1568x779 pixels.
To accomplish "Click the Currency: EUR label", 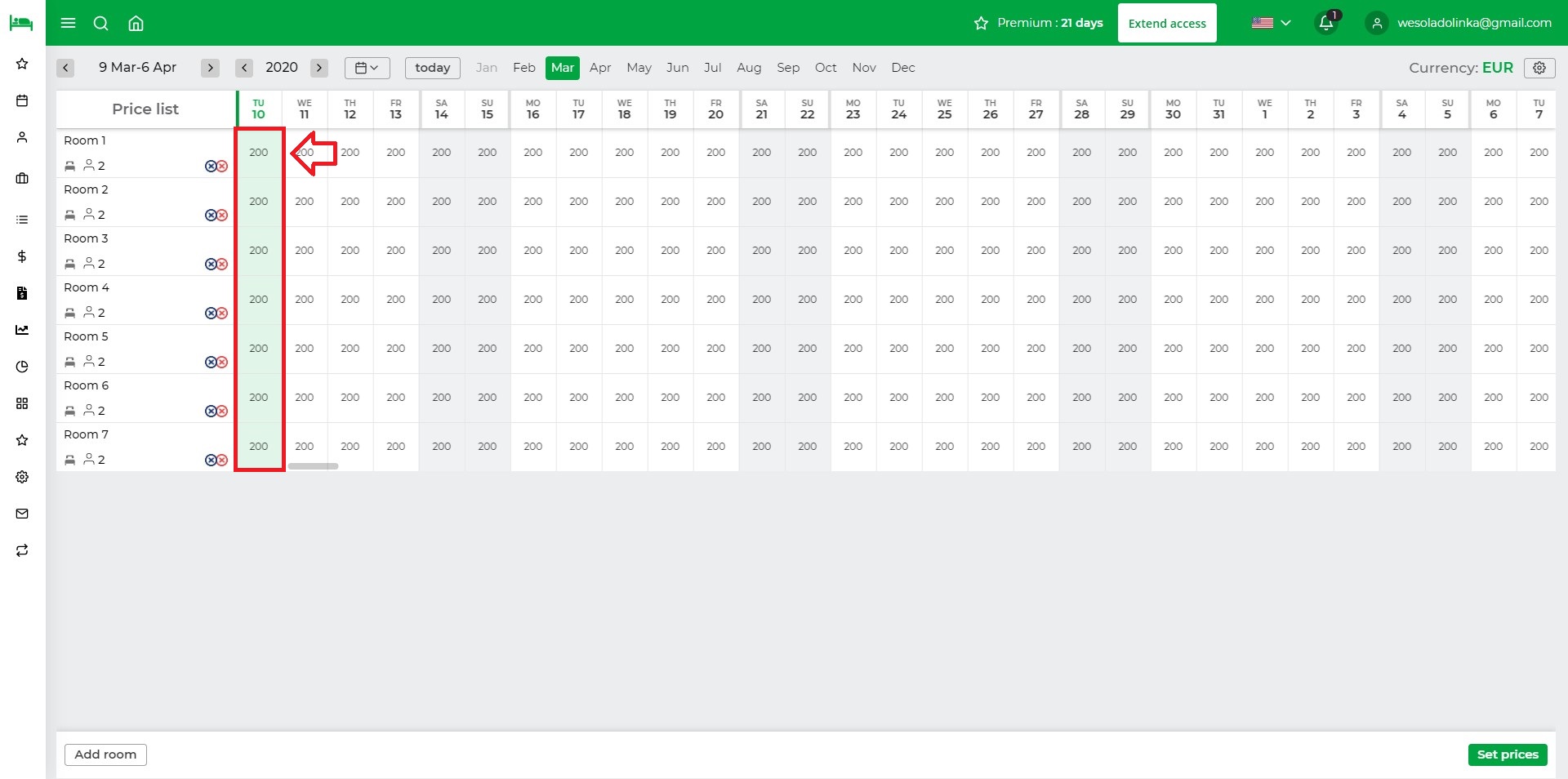I will (1461, 68).
